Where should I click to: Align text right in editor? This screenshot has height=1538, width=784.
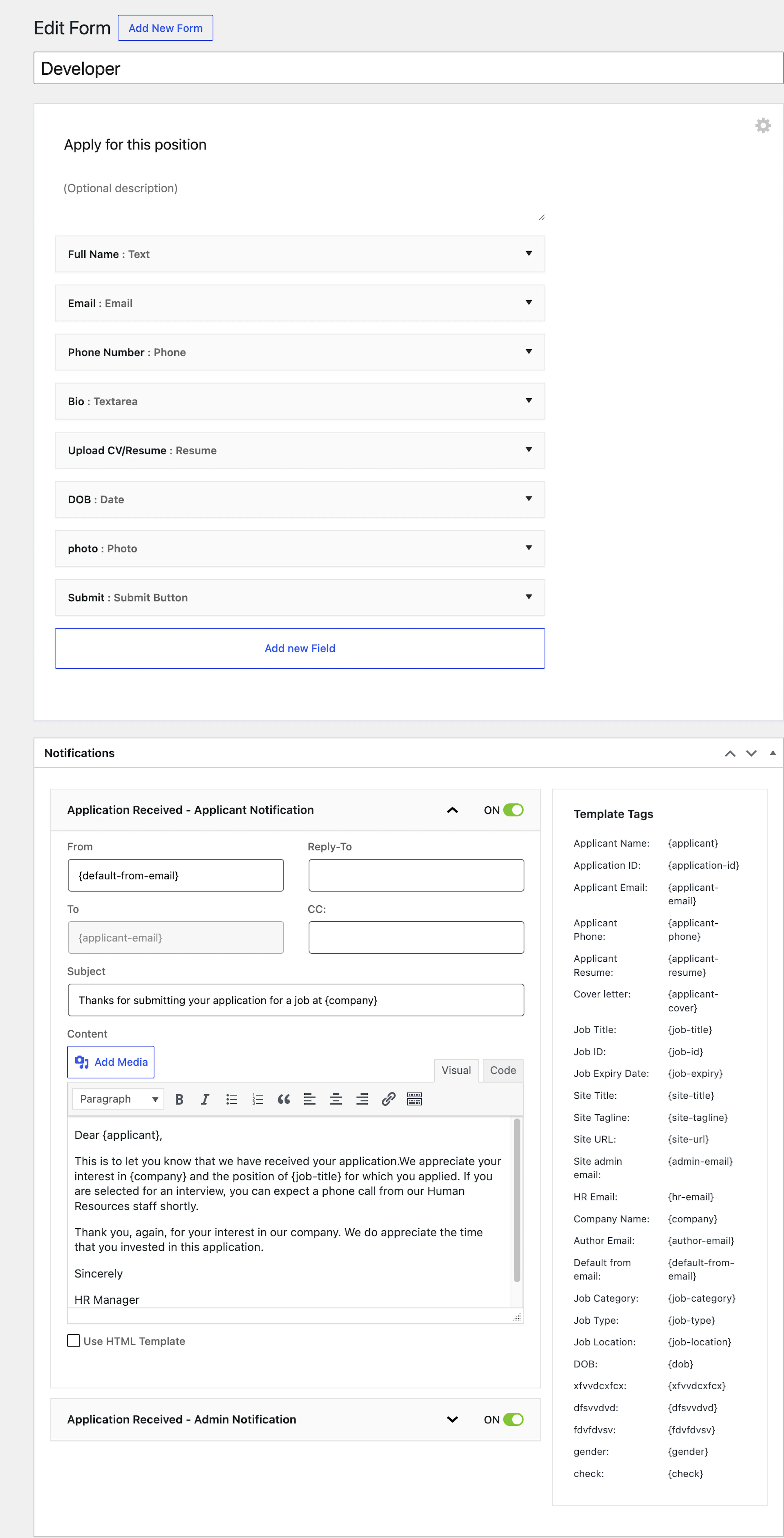tap(362, 1099)
